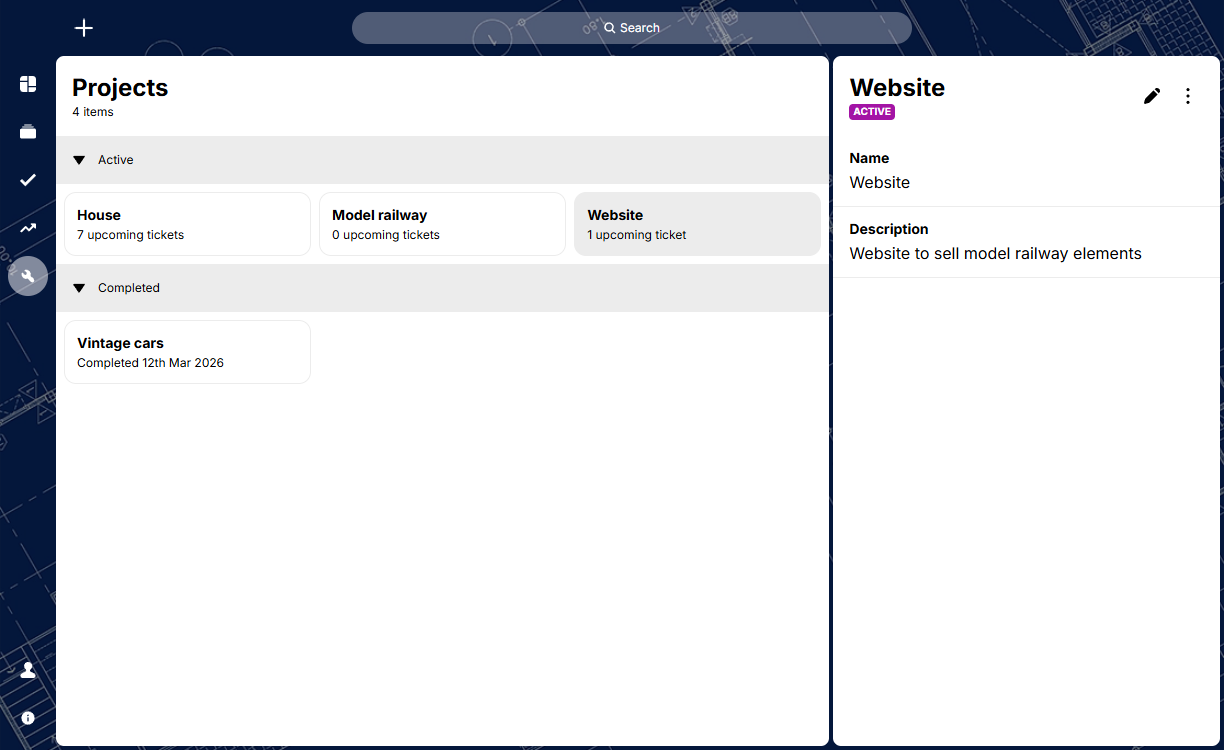The image size is (1224, 750).
Task: Edit the Website project with pencil icon
Action: tap(1152, 96)
